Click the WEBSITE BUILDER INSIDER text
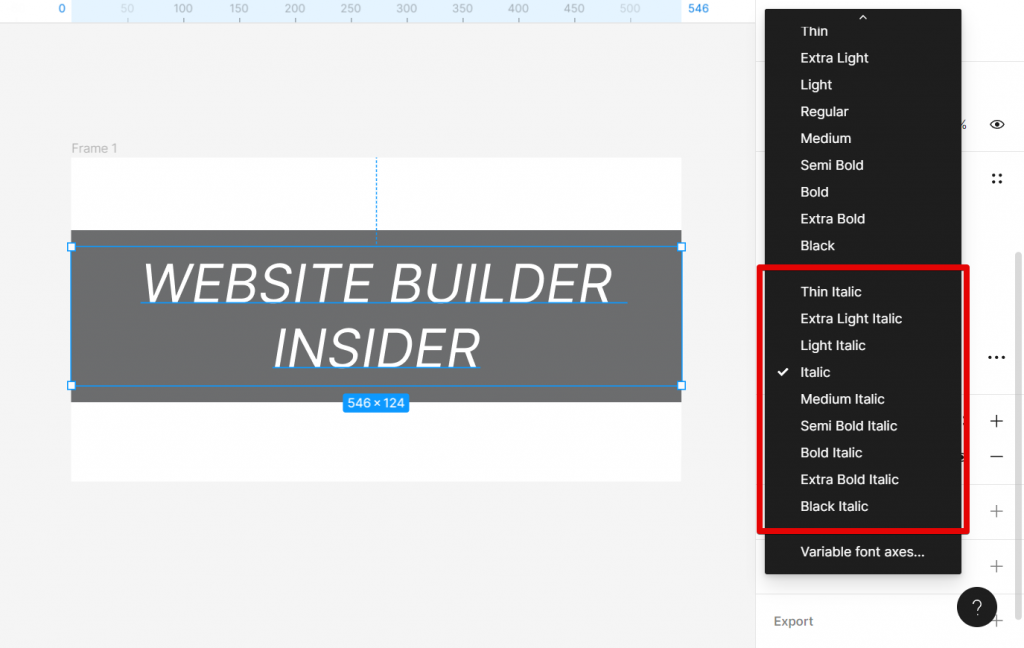 377,316
